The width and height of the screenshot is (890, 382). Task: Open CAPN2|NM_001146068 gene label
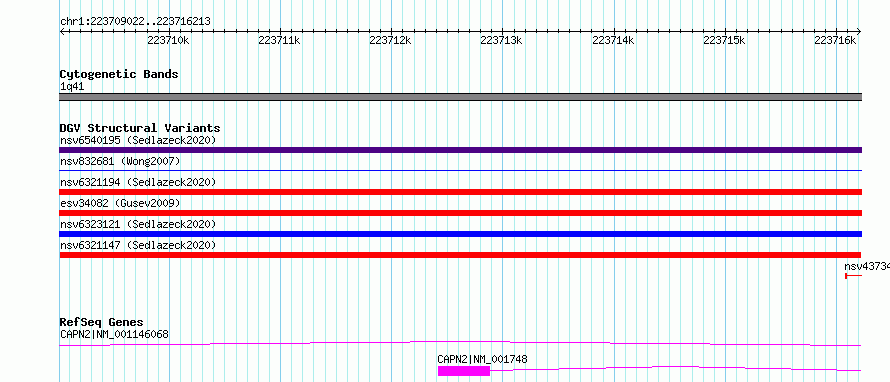click(114, 334)
